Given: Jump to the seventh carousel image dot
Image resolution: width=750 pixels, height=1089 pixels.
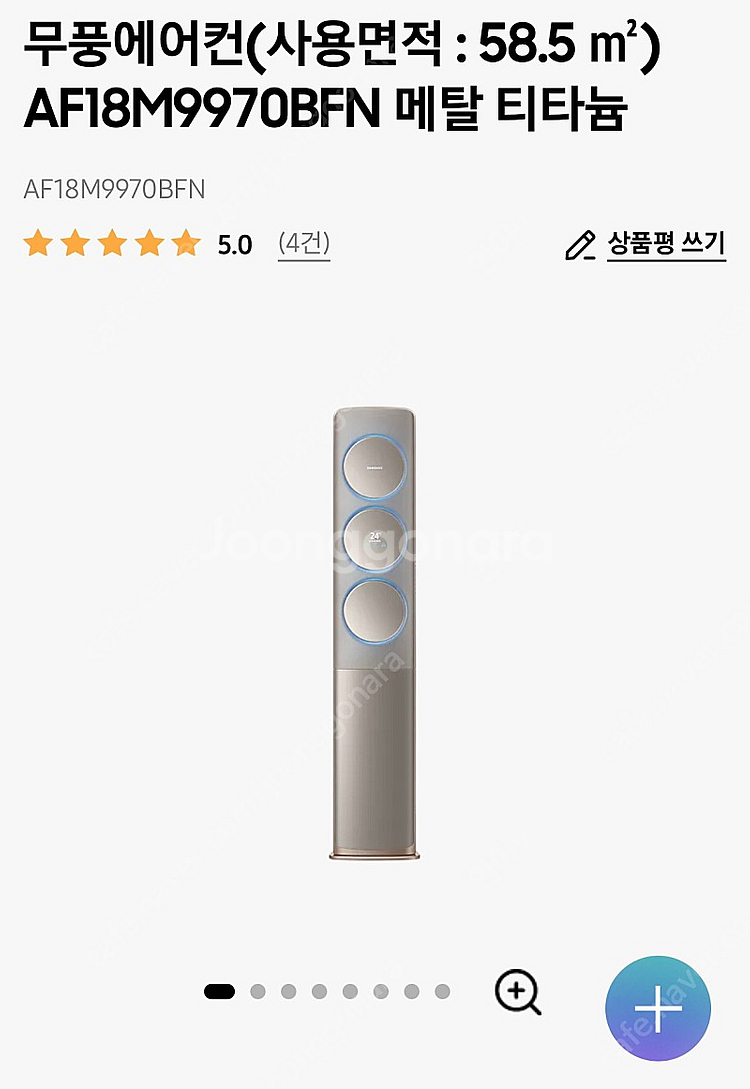Looking at the screenshot, I should (412, 992).
